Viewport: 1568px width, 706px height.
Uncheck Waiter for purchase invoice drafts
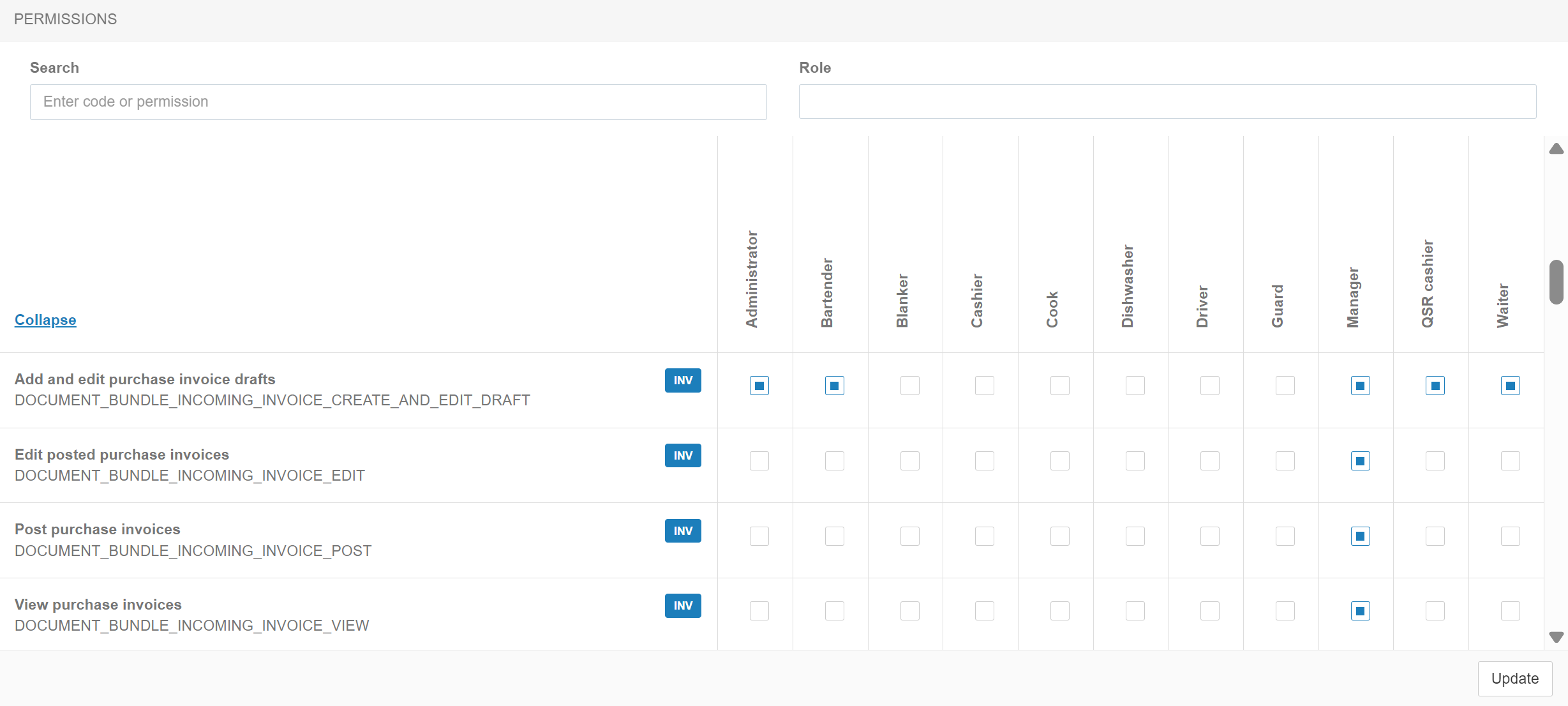(x=1510, y=386)
